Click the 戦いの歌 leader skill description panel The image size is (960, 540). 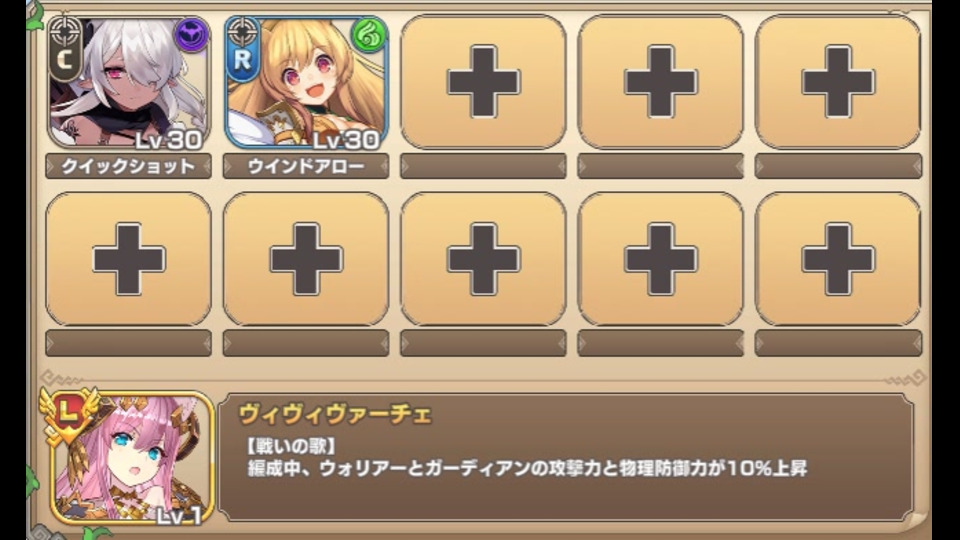566,457
